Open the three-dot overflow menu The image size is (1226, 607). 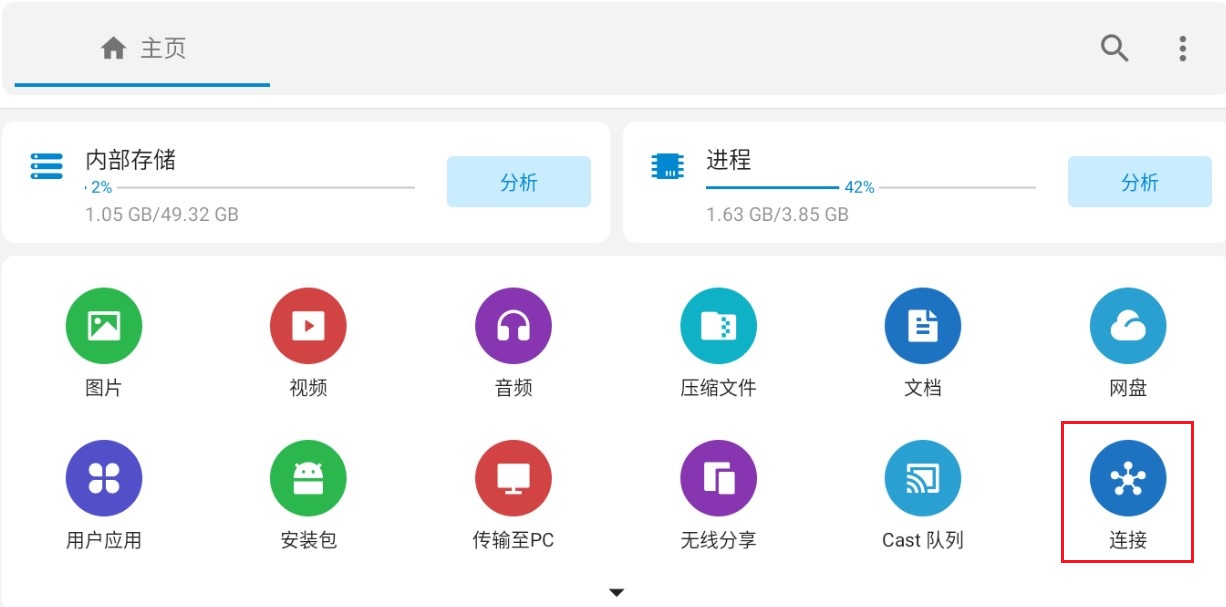click(1182, 48)
